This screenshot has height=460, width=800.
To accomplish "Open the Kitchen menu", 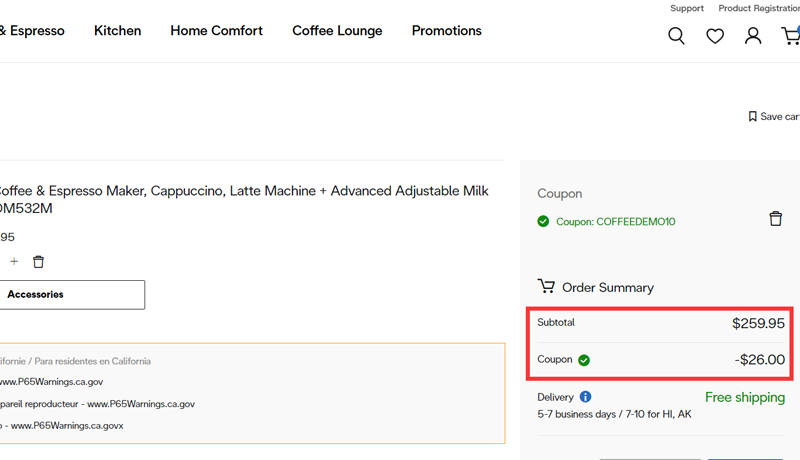I will pyautogui.click(x=117, y=31).
